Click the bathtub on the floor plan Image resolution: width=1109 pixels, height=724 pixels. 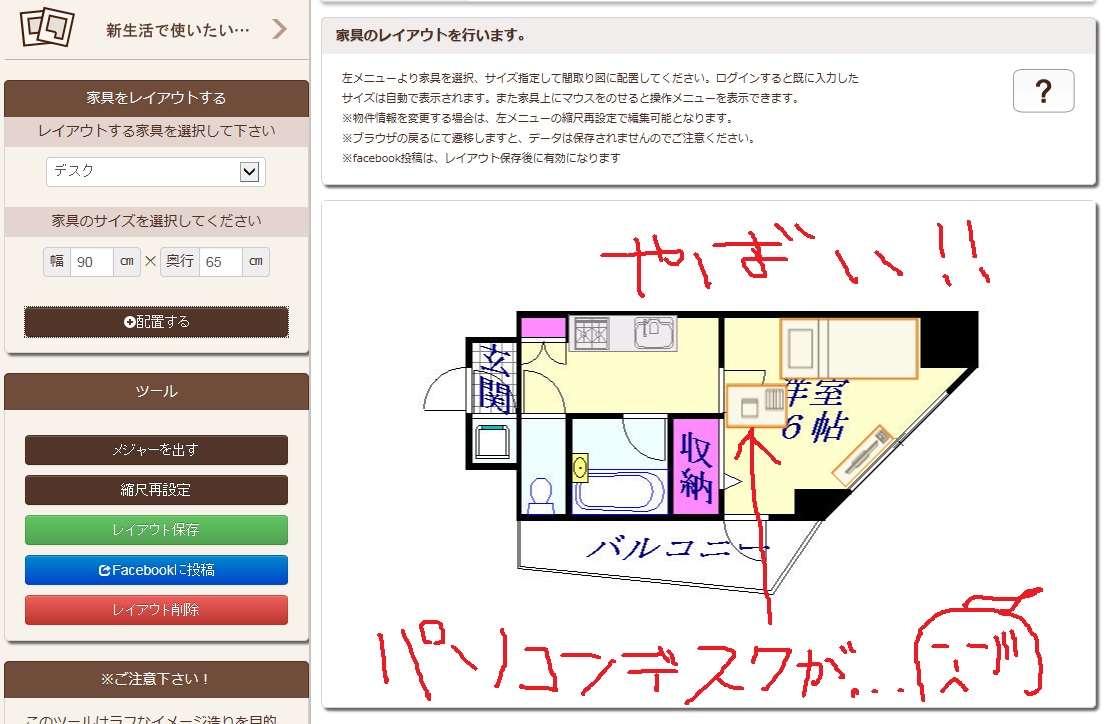[x=620, y=490]
